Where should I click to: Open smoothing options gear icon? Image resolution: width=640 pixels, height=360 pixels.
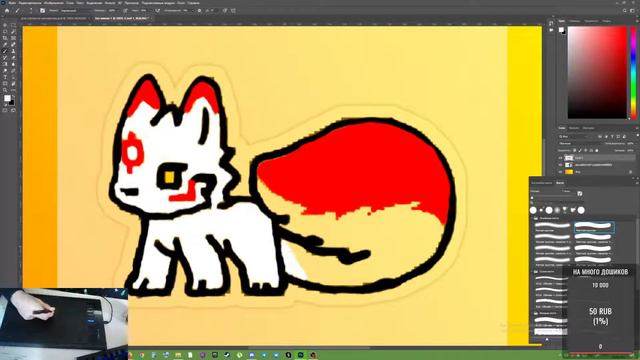tap(199, 11)
